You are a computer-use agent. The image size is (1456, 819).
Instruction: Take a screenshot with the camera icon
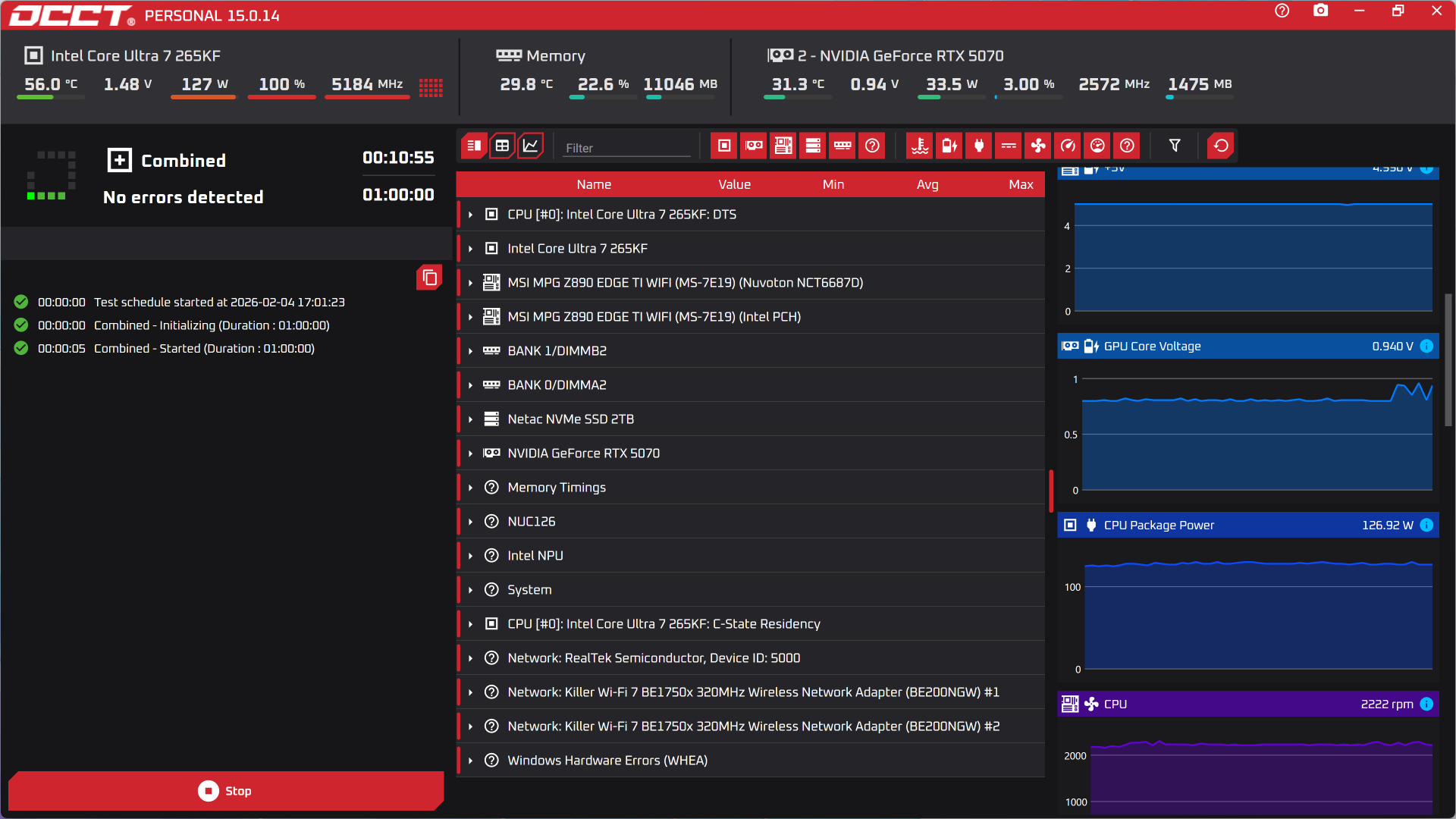1320,11
